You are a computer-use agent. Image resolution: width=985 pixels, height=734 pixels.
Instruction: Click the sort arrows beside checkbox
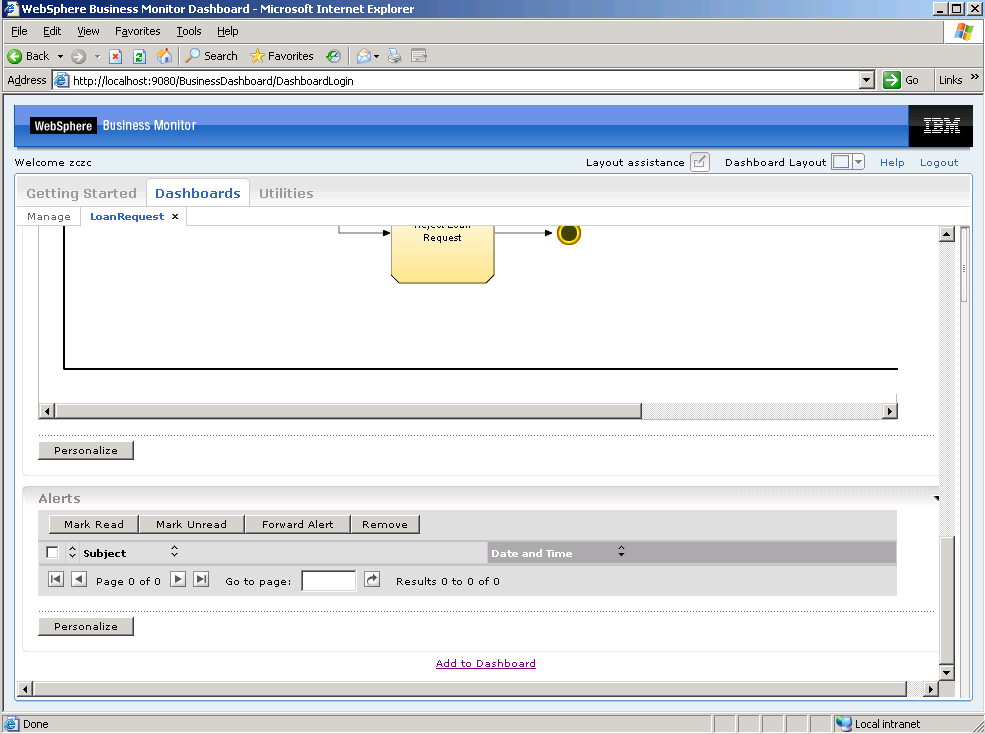tap(72, 552)
